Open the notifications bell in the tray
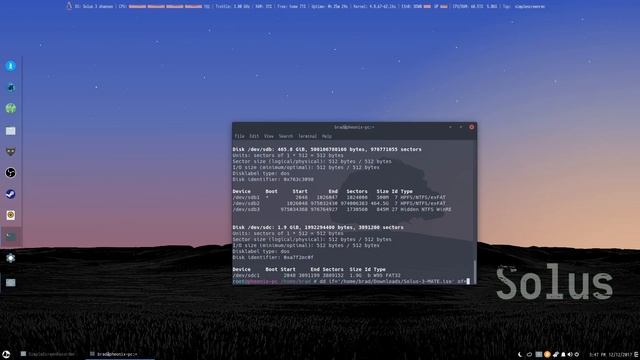Viewport: 640px width, 360px height. (563, 354)
